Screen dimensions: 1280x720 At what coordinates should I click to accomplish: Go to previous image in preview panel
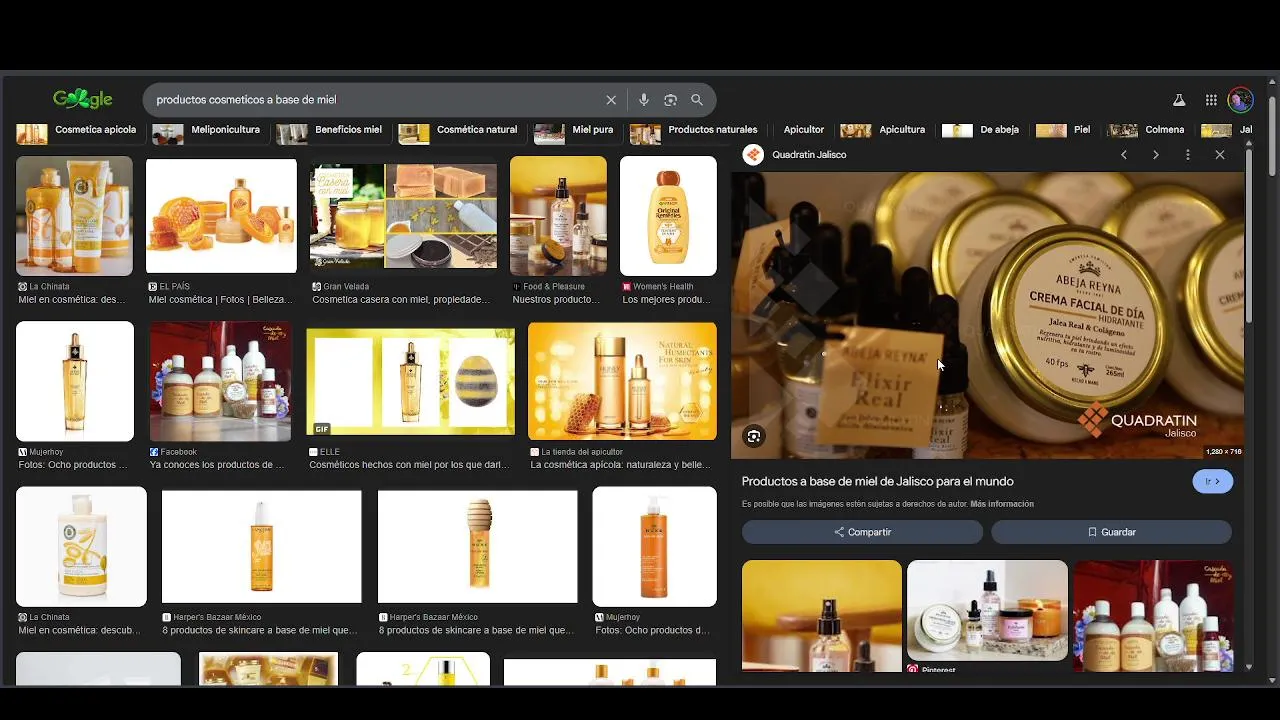[1124, 155]
